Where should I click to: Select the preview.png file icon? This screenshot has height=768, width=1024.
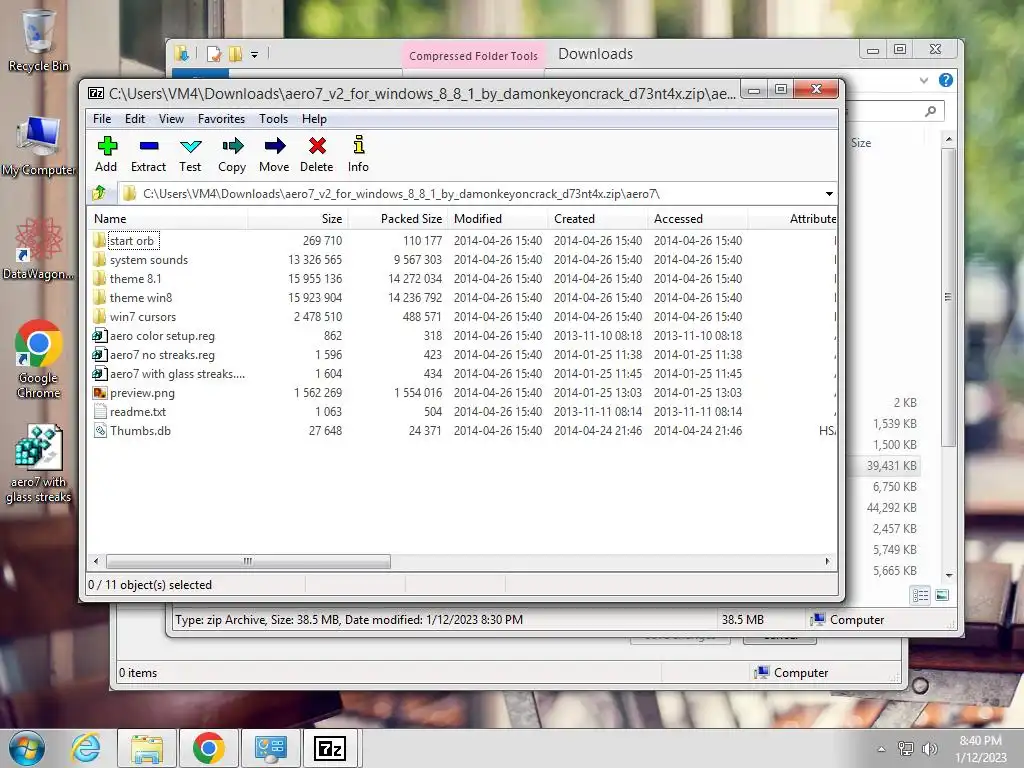(99, 392)
